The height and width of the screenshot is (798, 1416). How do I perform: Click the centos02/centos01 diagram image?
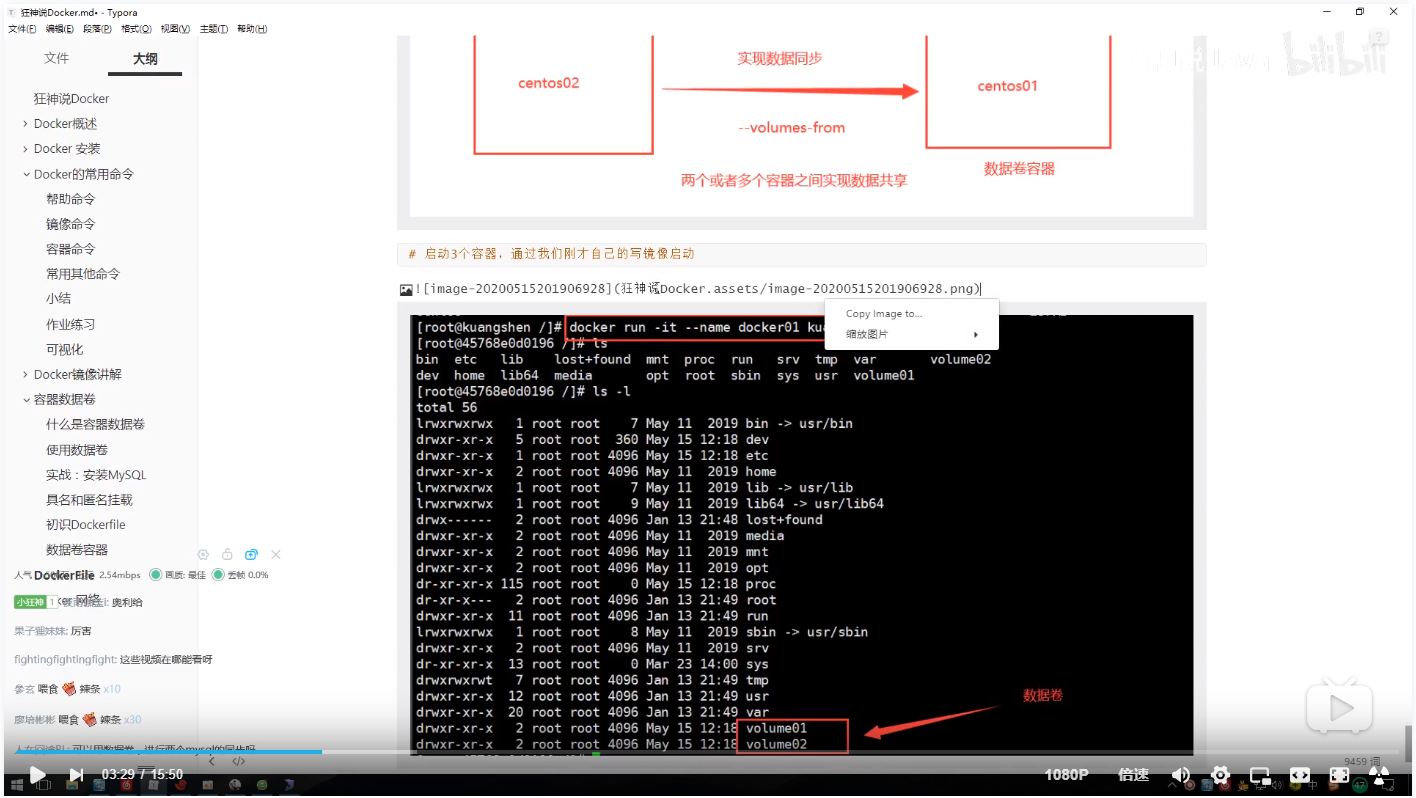click(x=801, y=126)
